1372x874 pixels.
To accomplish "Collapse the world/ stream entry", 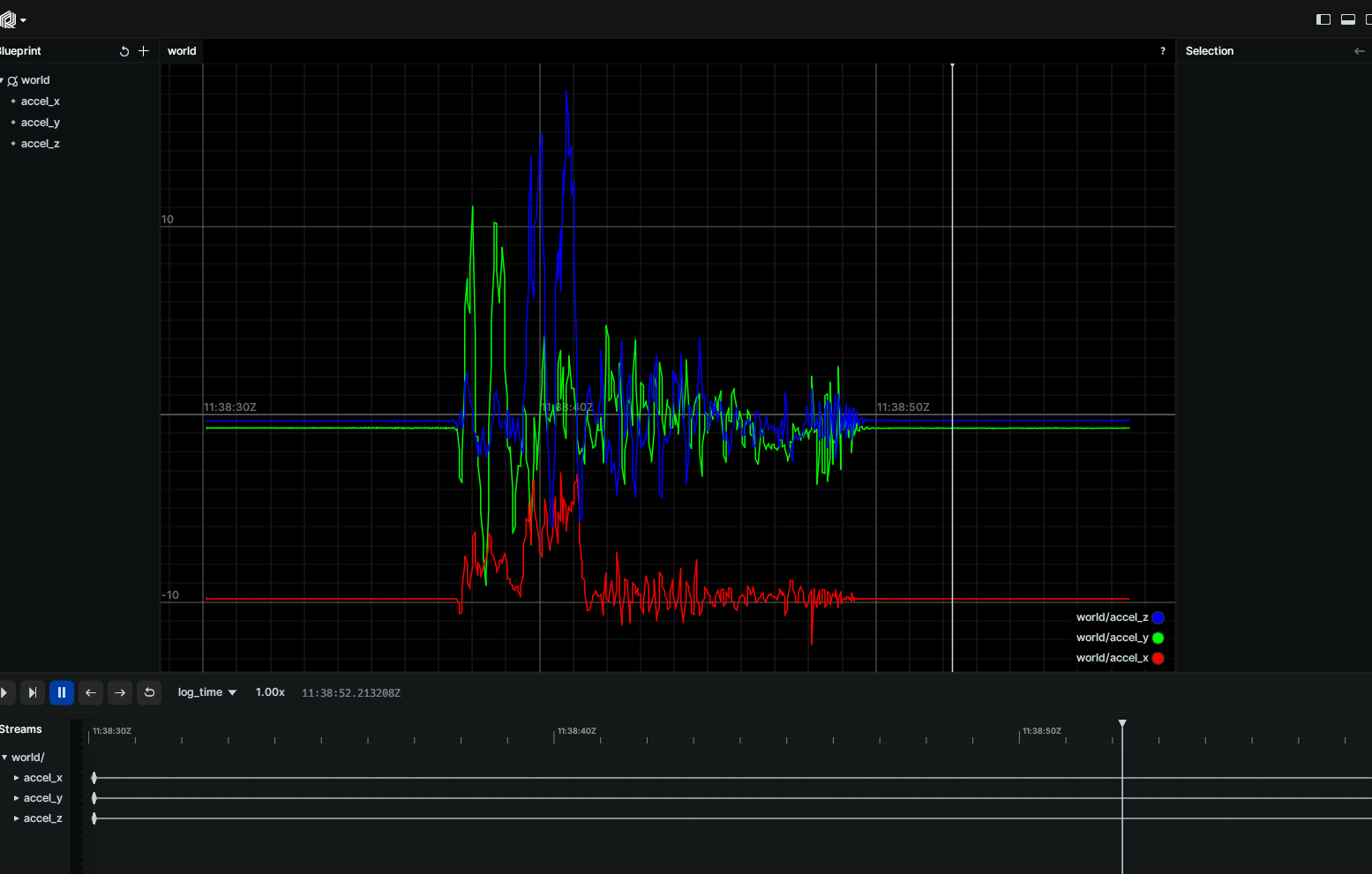I will 4,758.
